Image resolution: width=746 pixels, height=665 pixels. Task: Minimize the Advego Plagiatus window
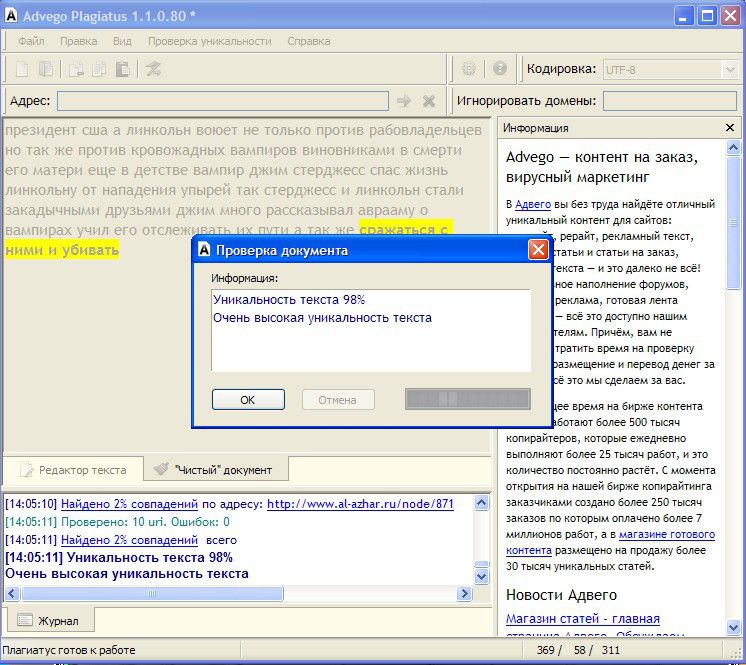[683, 16]
